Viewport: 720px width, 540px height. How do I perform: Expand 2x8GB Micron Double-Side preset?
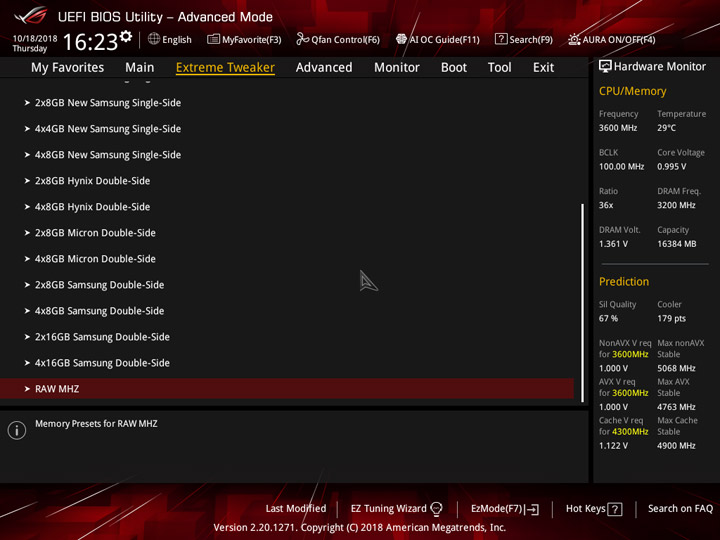287,233
